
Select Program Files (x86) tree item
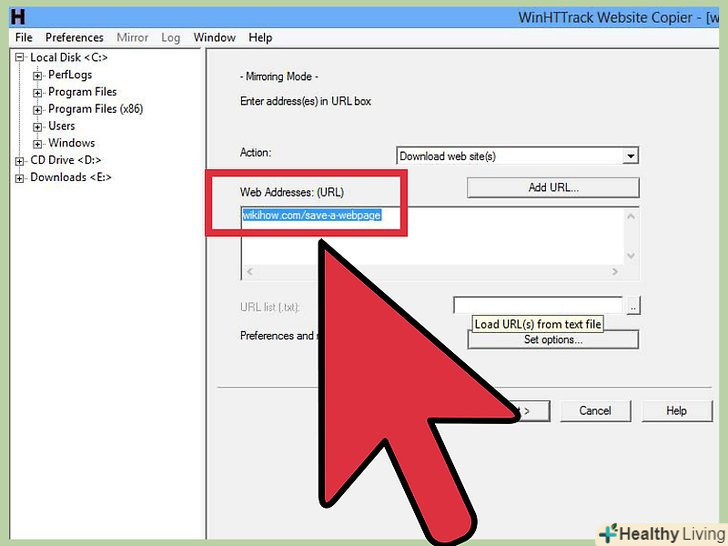click(x=96, y=109)
